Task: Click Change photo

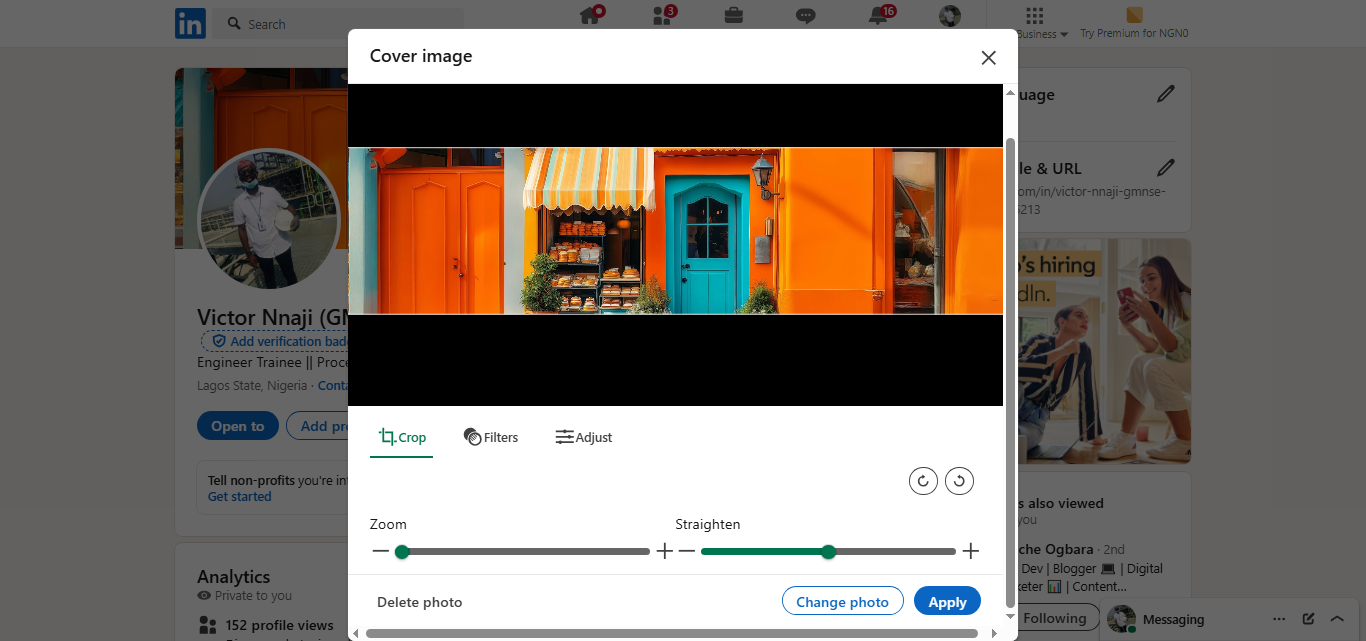Action: point(842,601)
